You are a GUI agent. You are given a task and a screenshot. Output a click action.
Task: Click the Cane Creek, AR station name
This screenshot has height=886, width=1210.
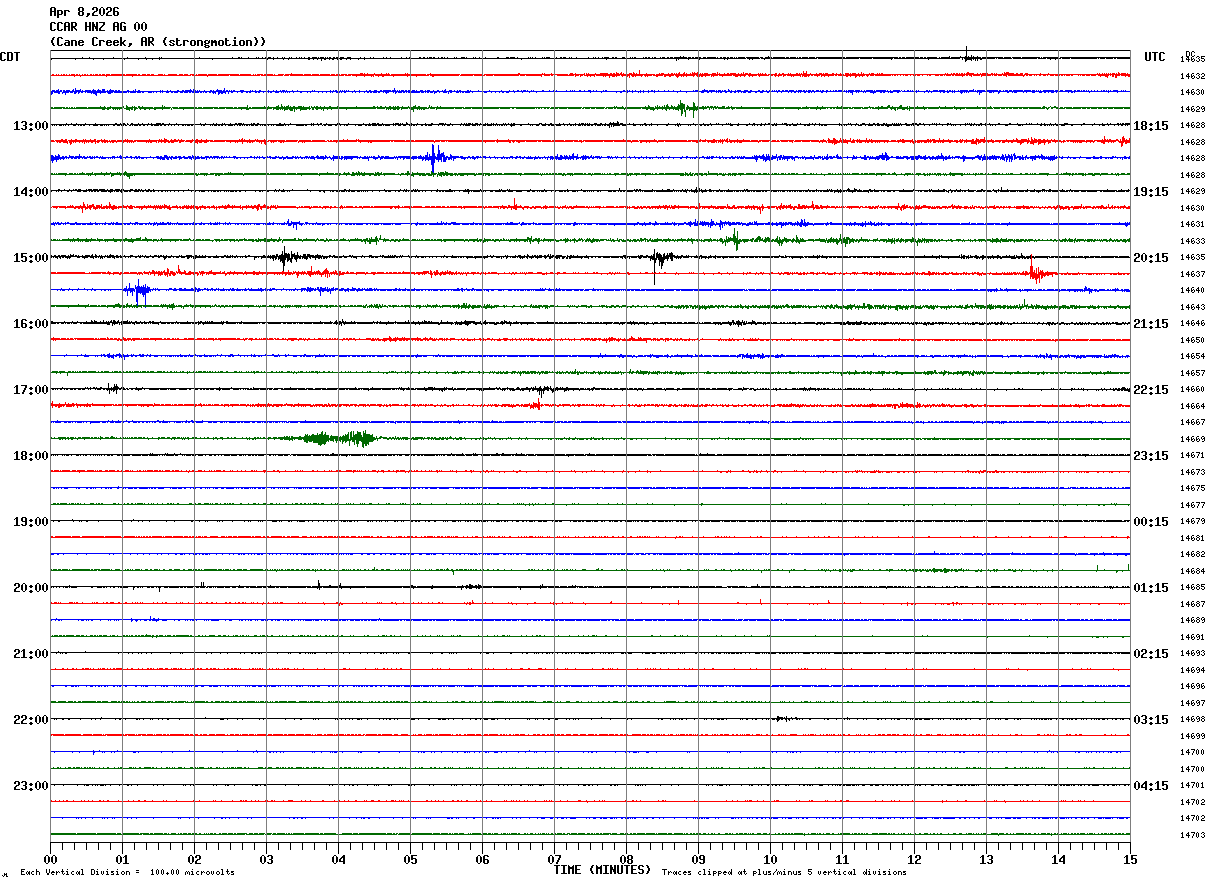click(x=158, y=42)
